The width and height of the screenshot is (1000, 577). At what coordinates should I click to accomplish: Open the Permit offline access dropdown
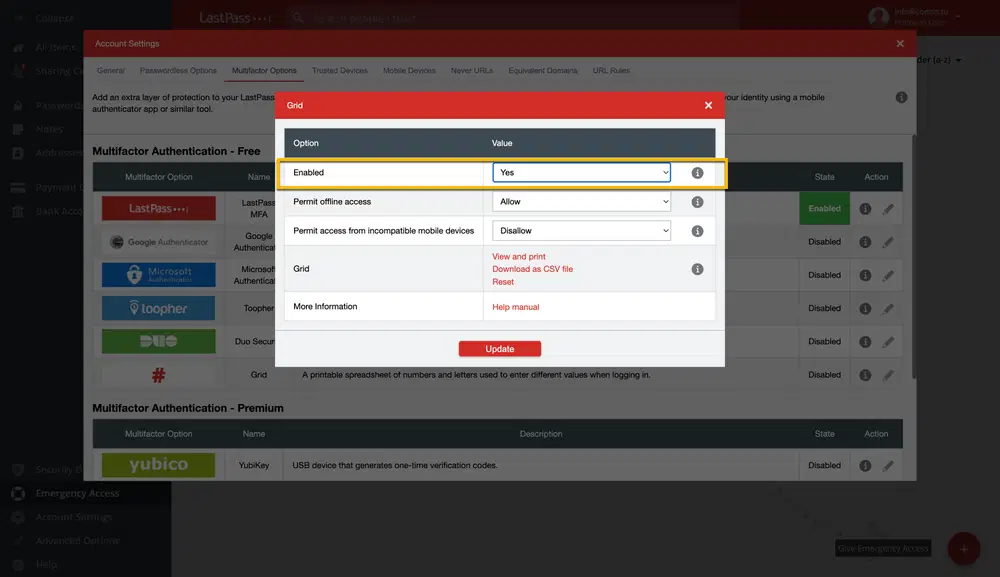click(x=581, y=201)
